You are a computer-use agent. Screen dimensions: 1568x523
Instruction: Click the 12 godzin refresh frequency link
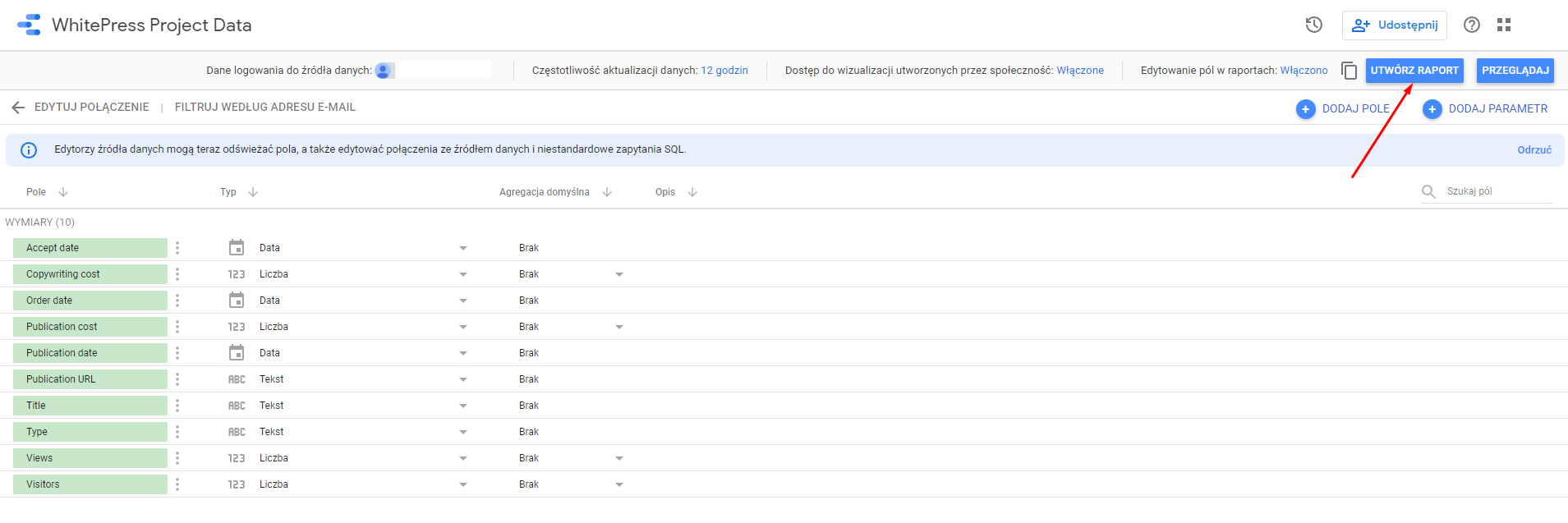(x=724, y=71)
